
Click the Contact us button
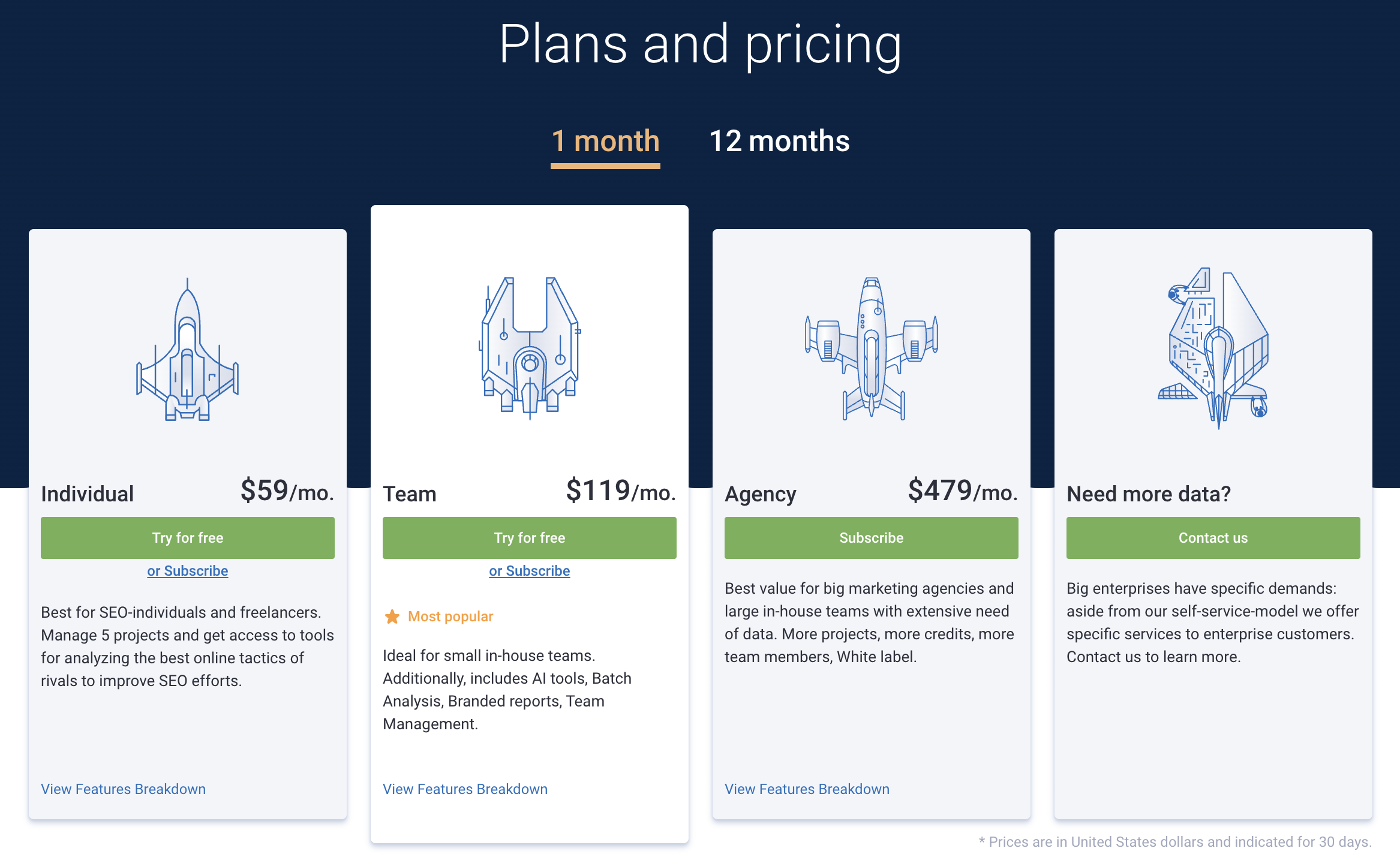coord(1213,538)
